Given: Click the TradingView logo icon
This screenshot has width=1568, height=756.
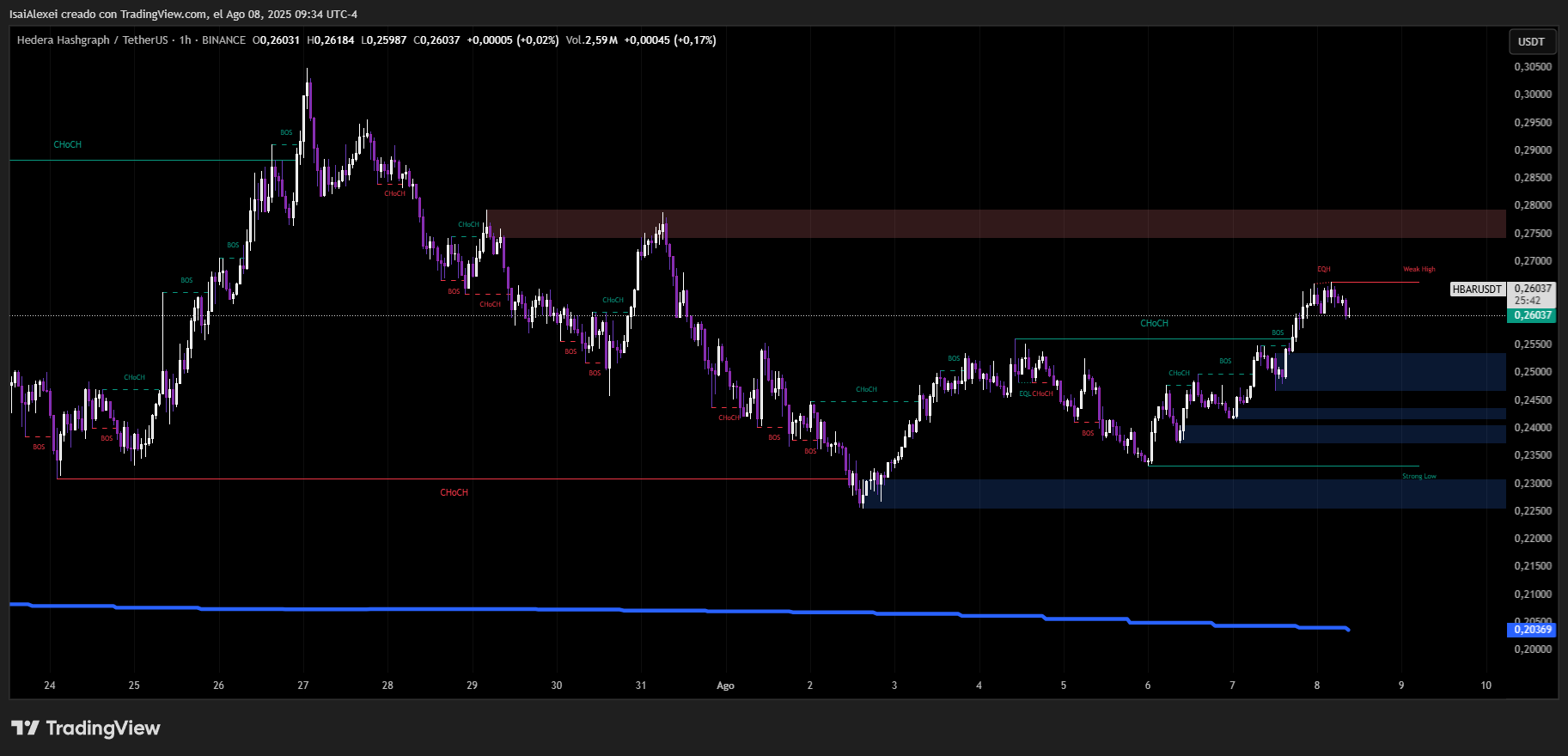Looking at the screenshot, I should click(x=25, y=728).
